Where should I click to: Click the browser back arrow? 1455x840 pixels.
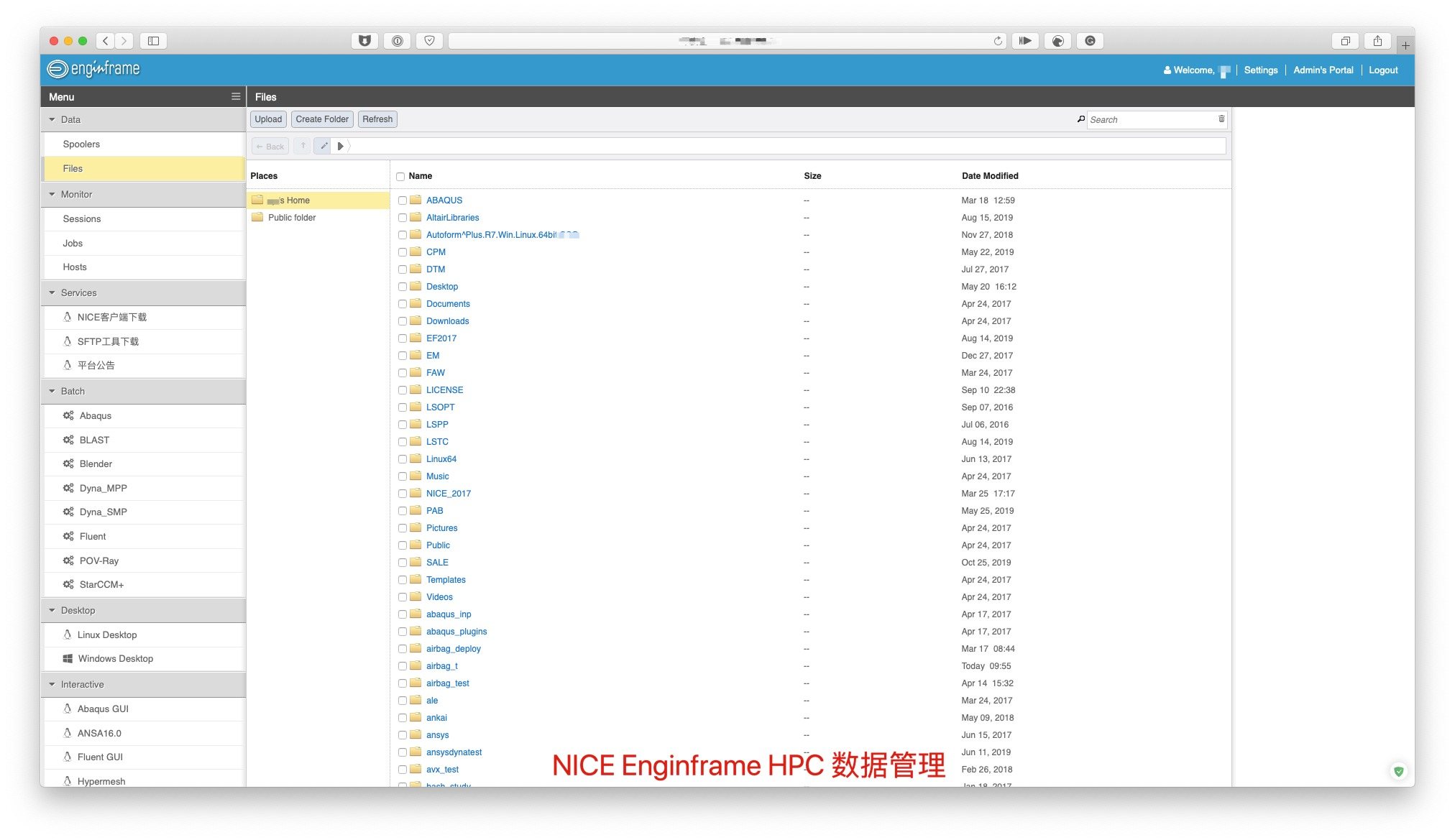106,41
